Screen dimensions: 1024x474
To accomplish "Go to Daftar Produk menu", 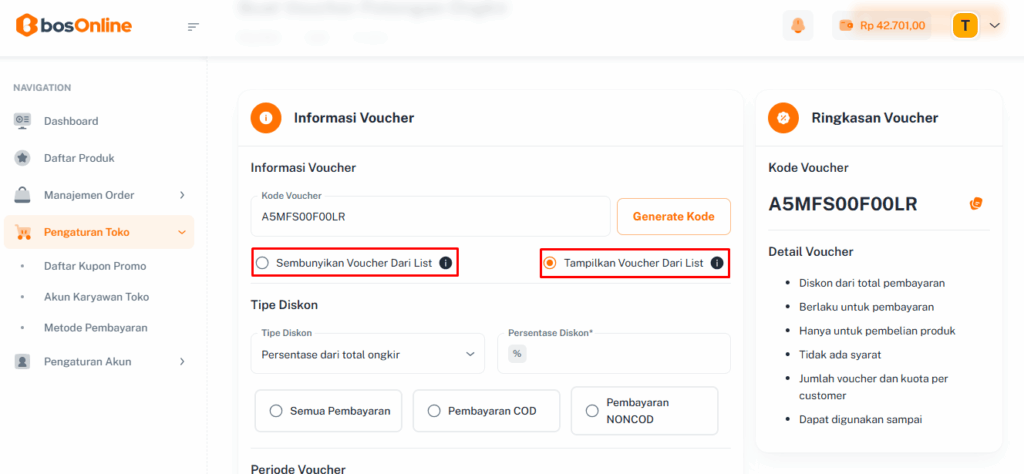I will click(78, 158).
